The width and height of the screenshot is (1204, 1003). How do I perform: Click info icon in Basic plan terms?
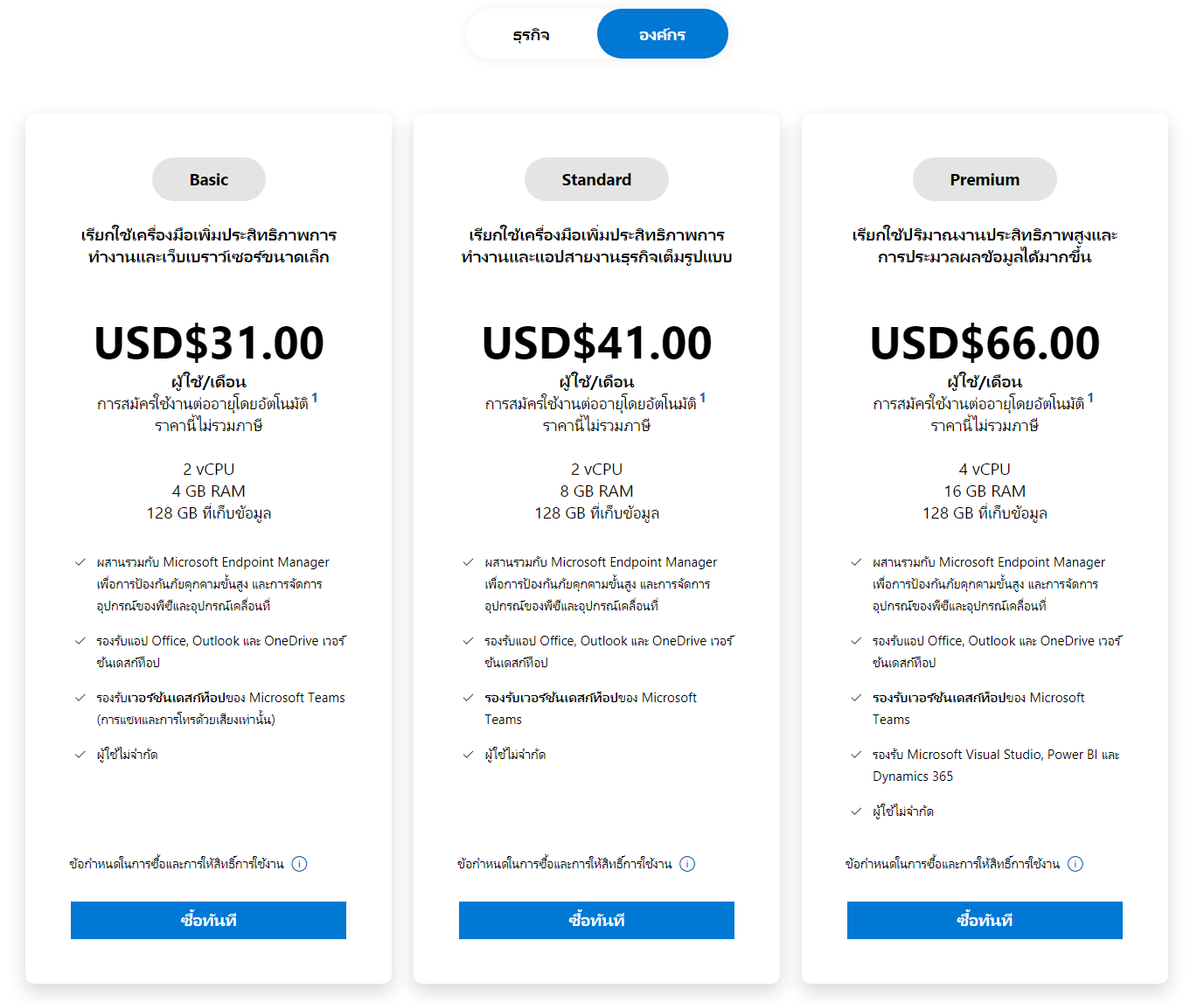click(x=299, y=864)
